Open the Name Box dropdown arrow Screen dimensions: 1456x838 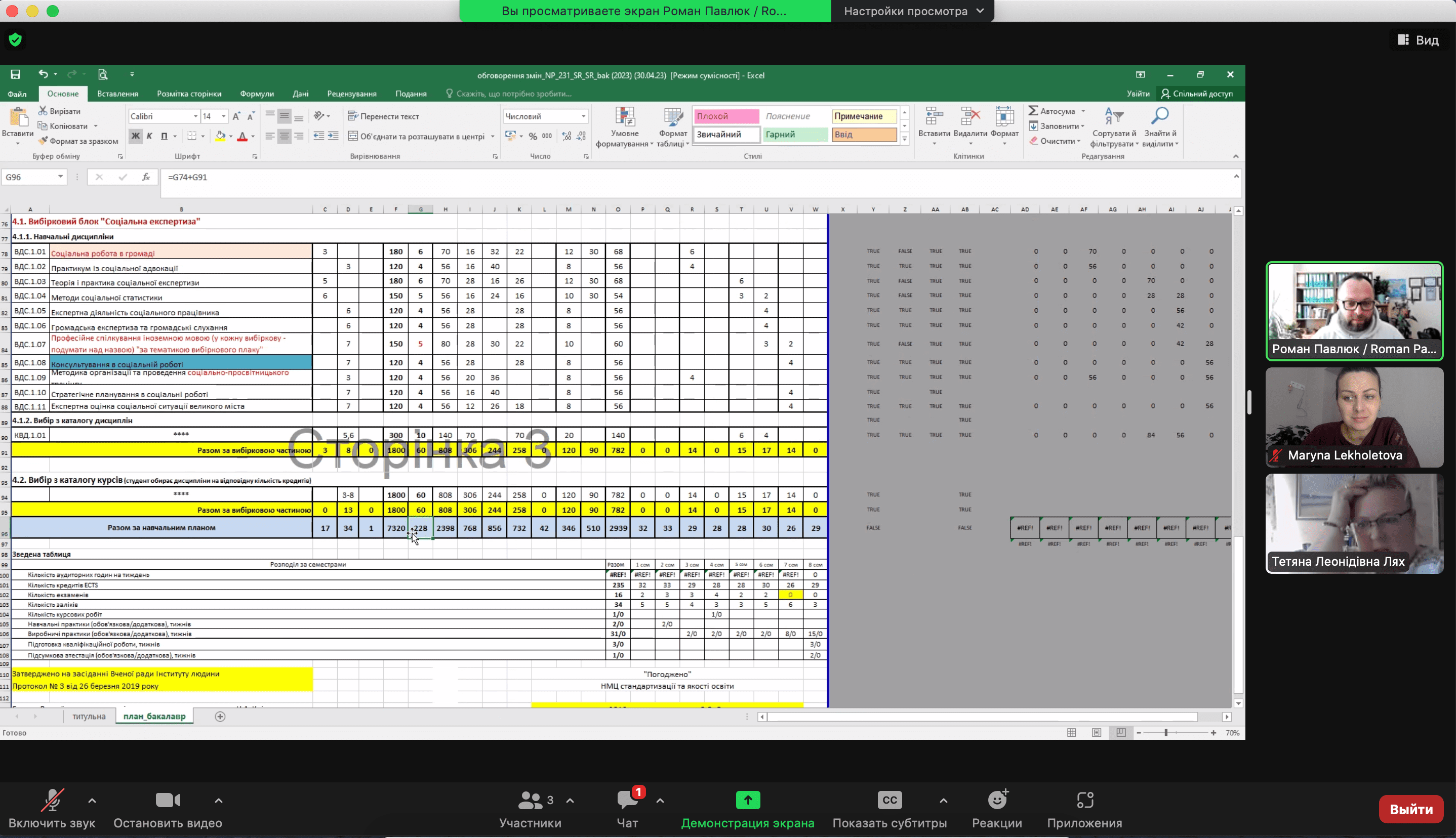pos(60,177)
